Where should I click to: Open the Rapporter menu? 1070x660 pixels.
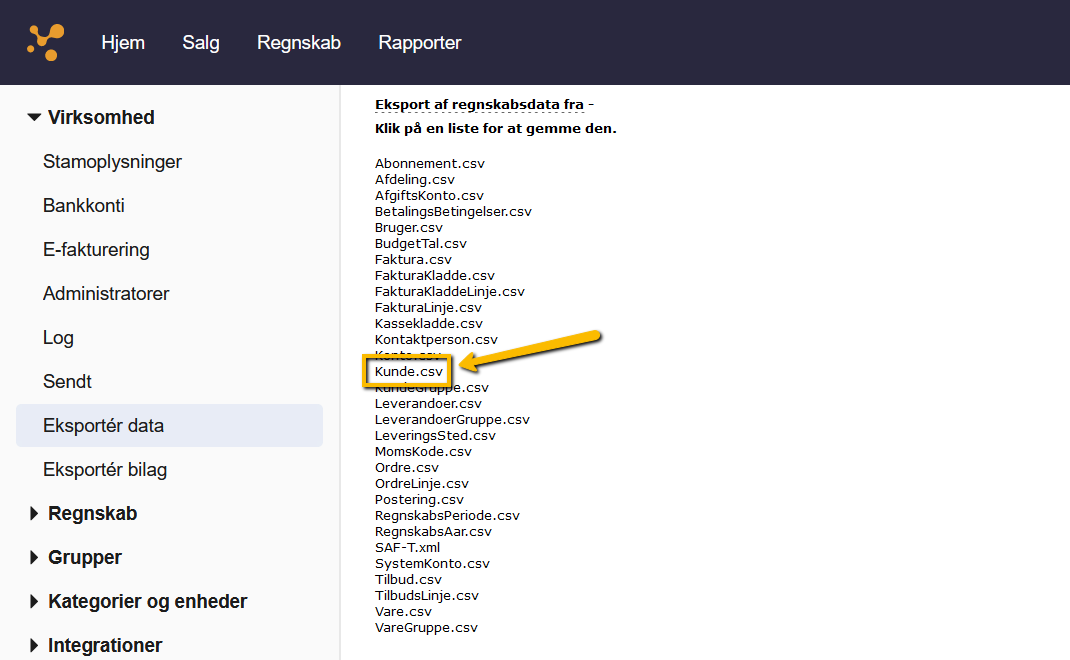(x=420, y=43)
